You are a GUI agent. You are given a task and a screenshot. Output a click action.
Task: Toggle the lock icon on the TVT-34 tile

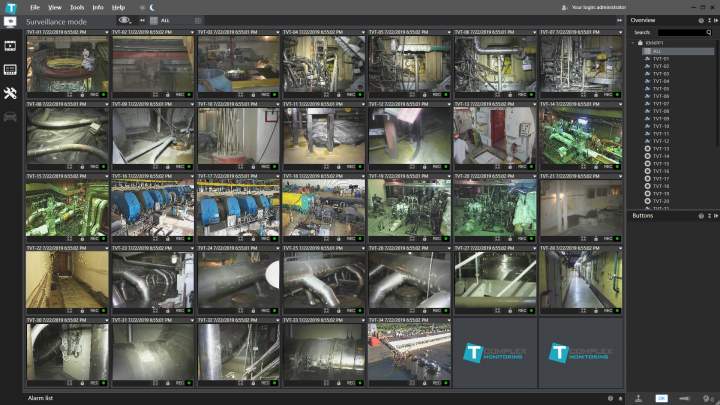(425, 382)
